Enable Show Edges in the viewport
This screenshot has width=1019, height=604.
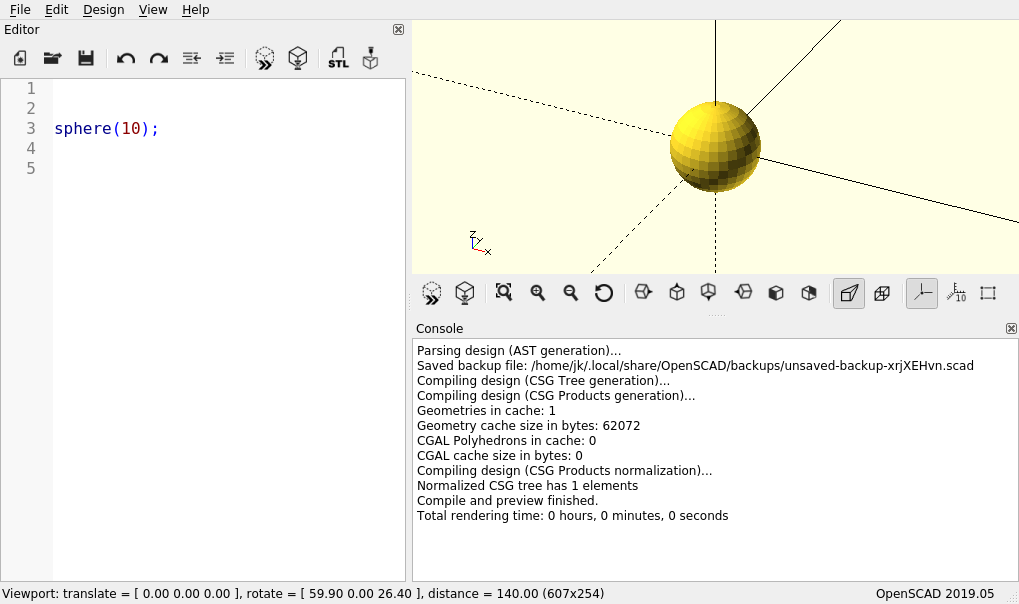[988, 293]
